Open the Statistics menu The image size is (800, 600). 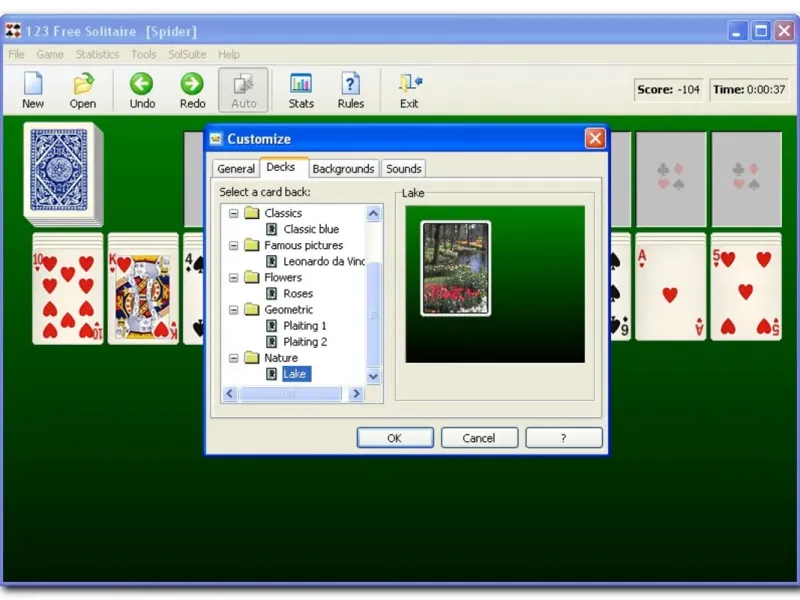pyautogui.click(x=97, y=54)
